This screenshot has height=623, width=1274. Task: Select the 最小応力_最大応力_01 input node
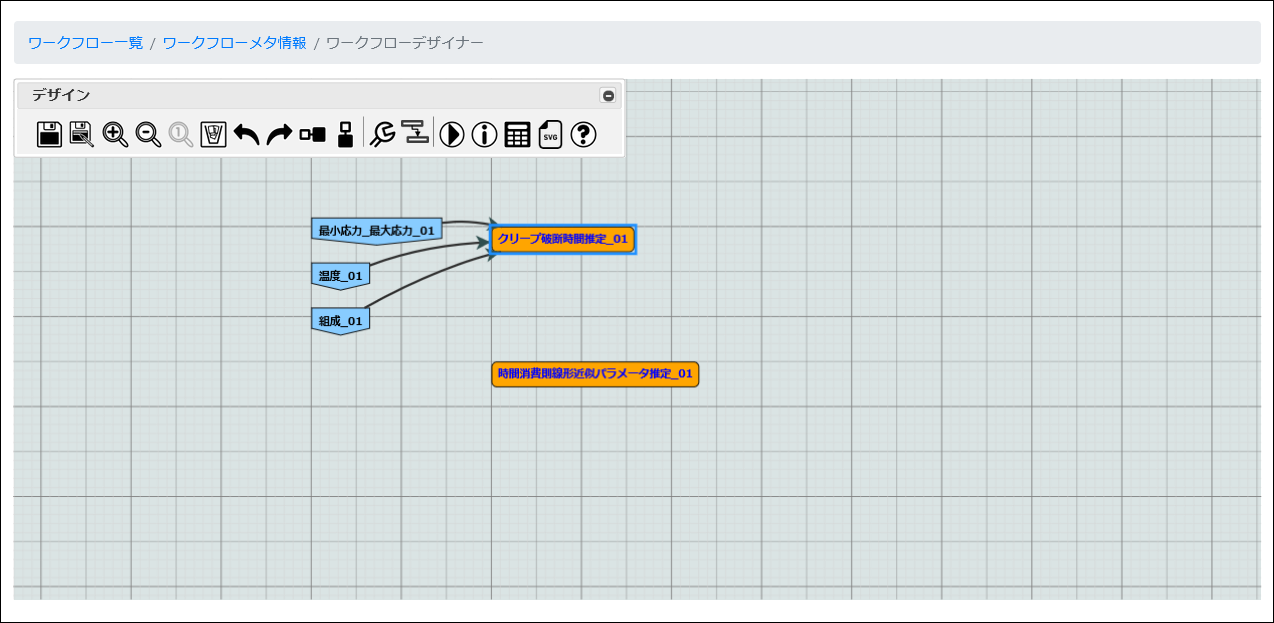[377, 232]
